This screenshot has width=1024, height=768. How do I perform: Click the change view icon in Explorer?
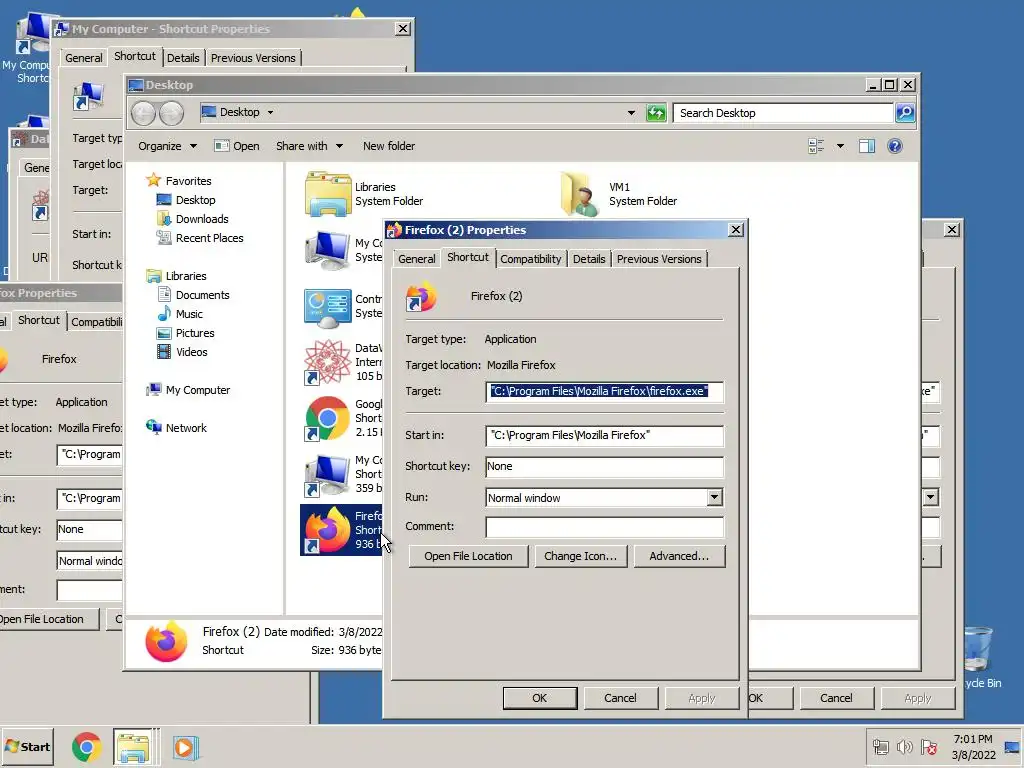816,146
